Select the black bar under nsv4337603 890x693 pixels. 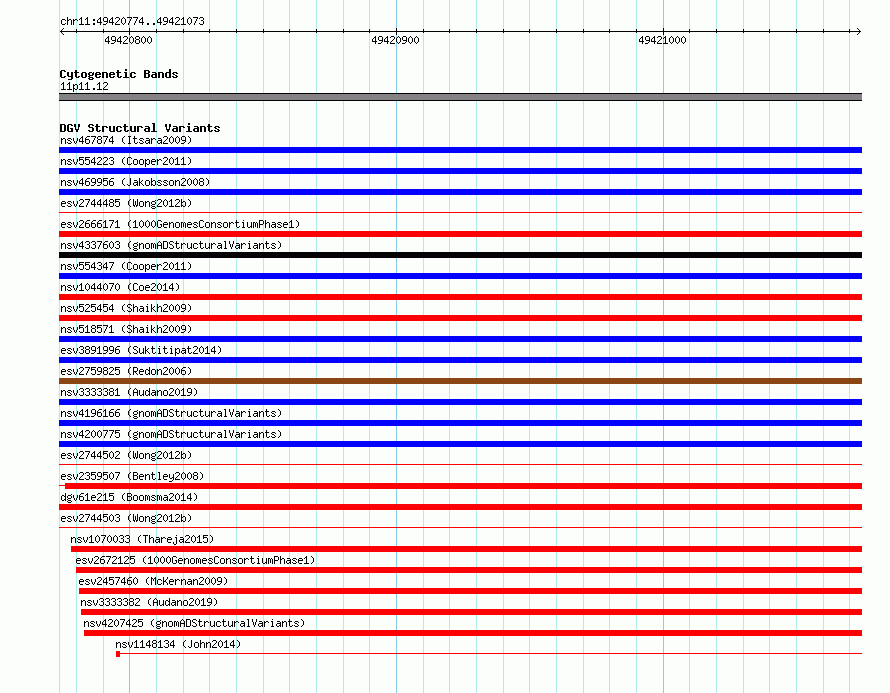pyautogui.click(x=460, y=255)
